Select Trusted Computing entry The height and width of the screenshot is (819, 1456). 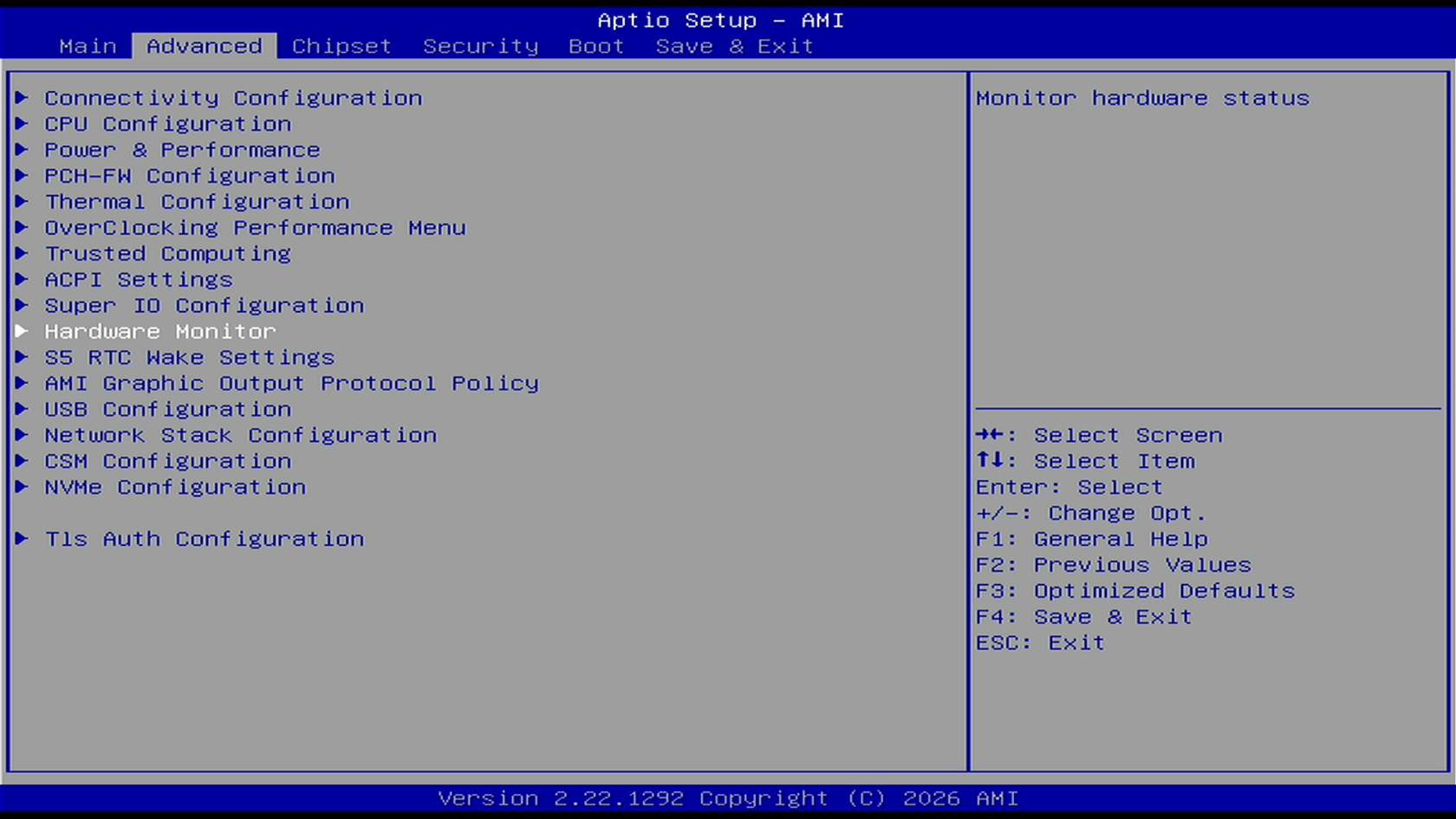tap(168, 254)
